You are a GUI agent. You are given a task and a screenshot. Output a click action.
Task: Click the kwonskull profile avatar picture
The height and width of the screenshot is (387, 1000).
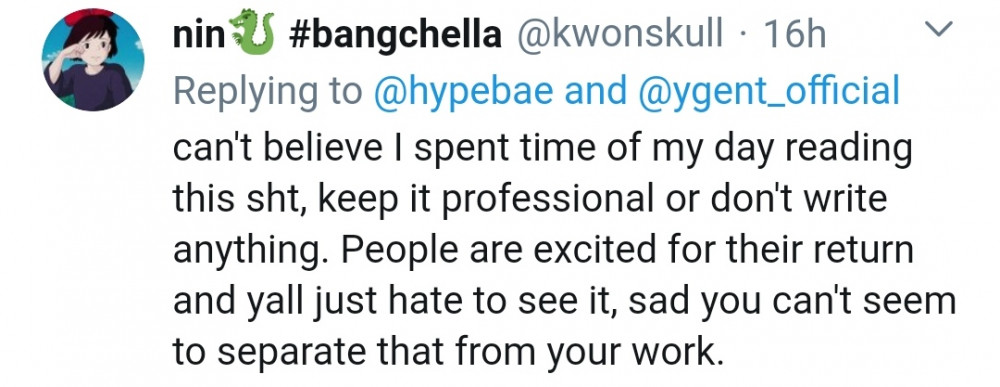(x=93, y=60)
